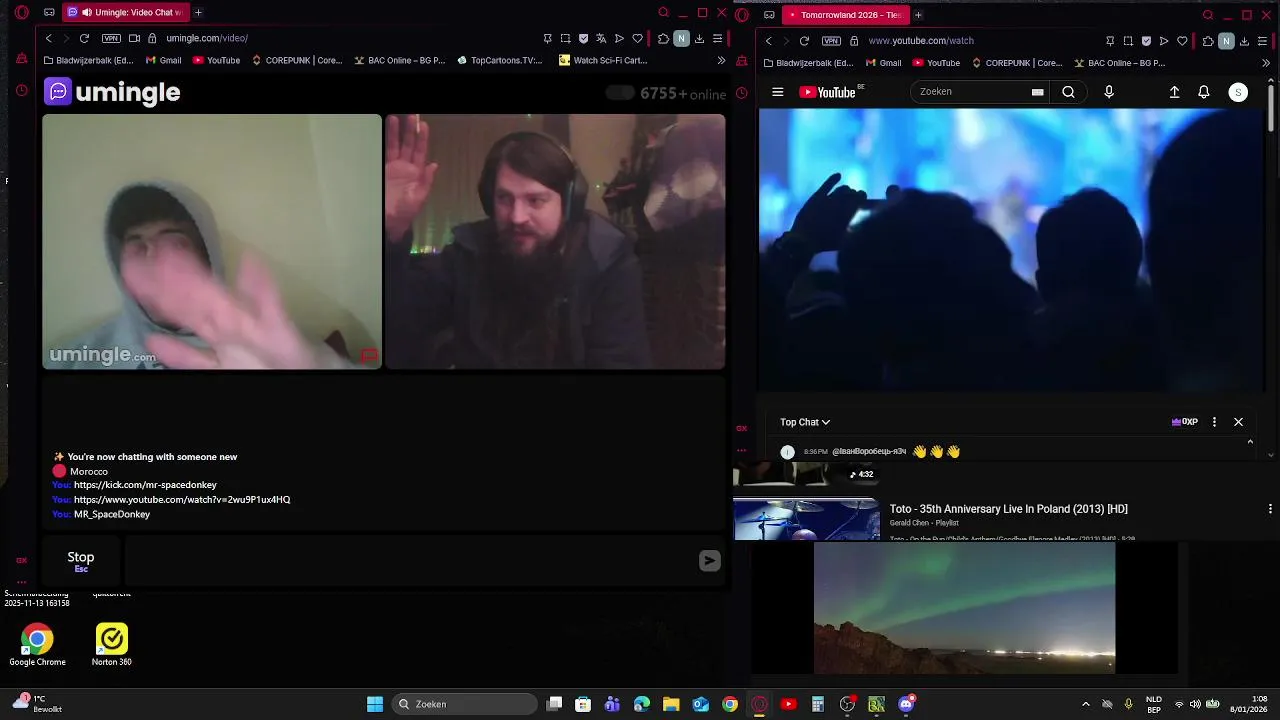Open YouTube guide hamburger menu
The height and width of the screenshot is (720, 1280).
pos(778,92)
